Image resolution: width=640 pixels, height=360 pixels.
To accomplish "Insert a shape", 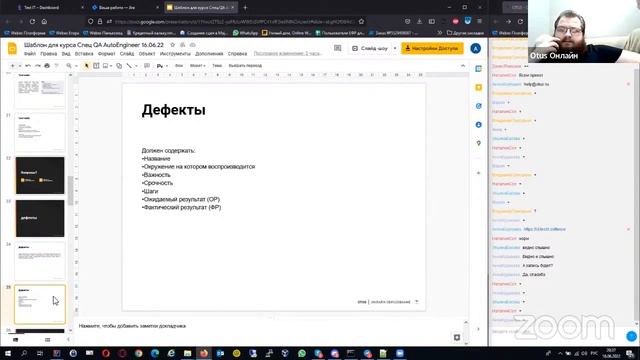I will point(119,66).
